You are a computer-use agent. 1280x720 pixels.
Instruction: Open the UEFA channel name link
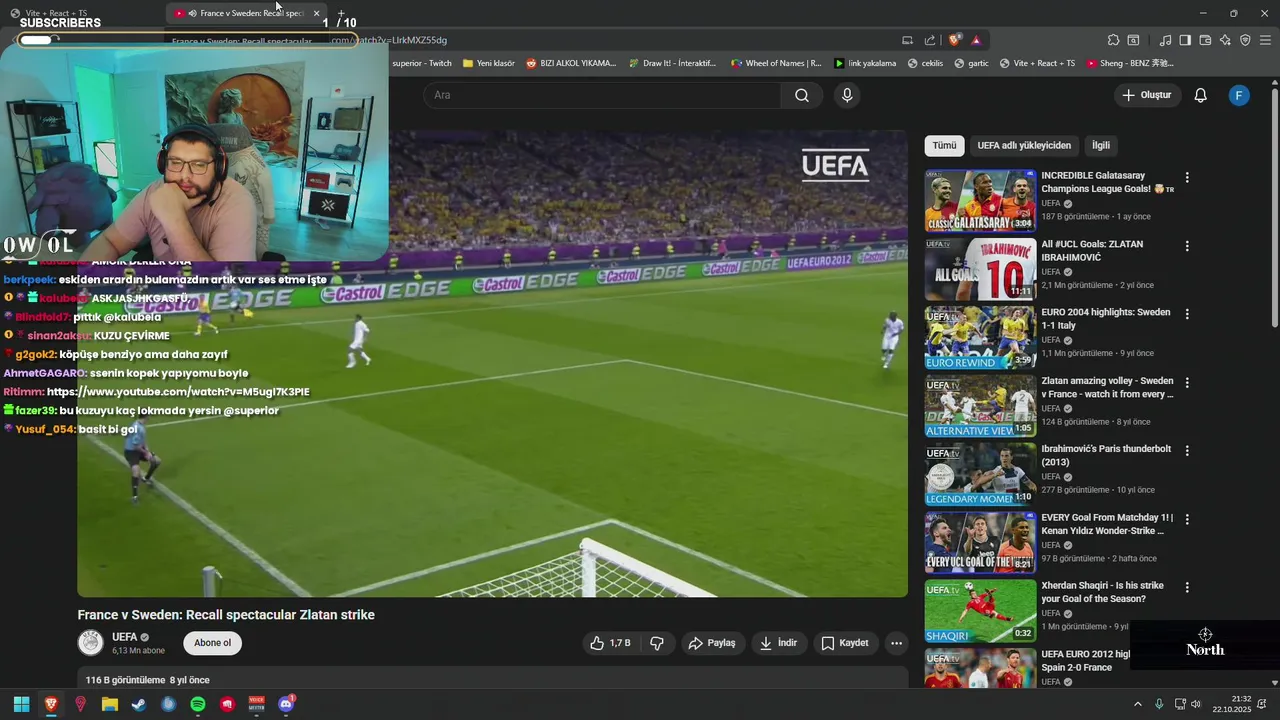[x=124, y=637]
